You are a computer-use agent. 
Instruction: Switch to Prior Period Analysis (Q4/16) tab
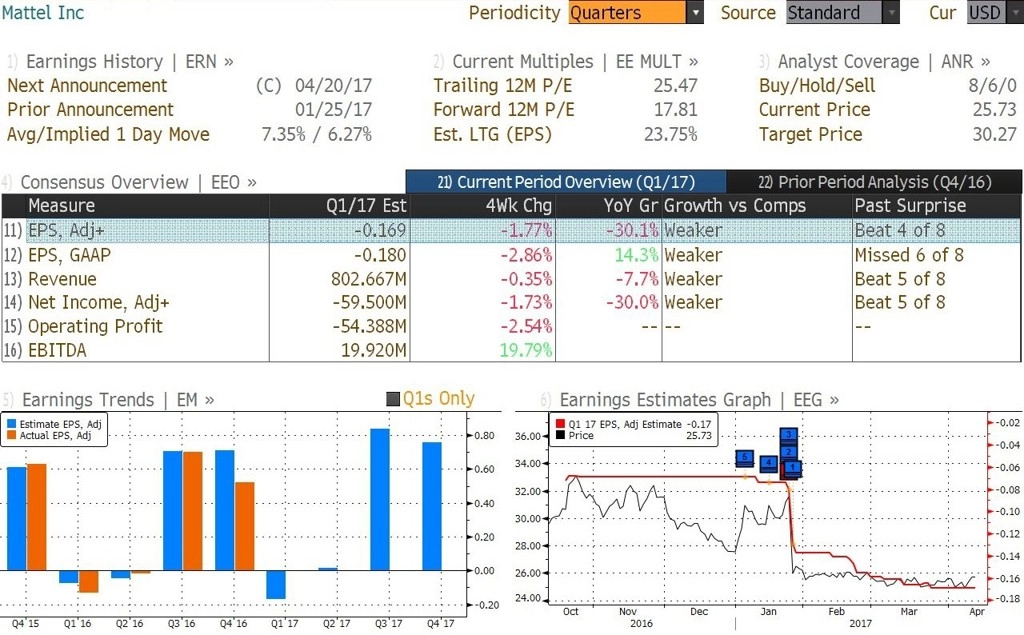coord(874,182)
